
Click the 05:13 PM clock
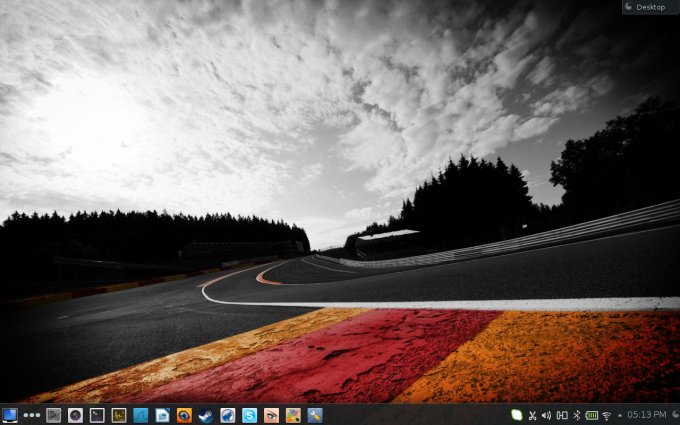pos(645,415)
